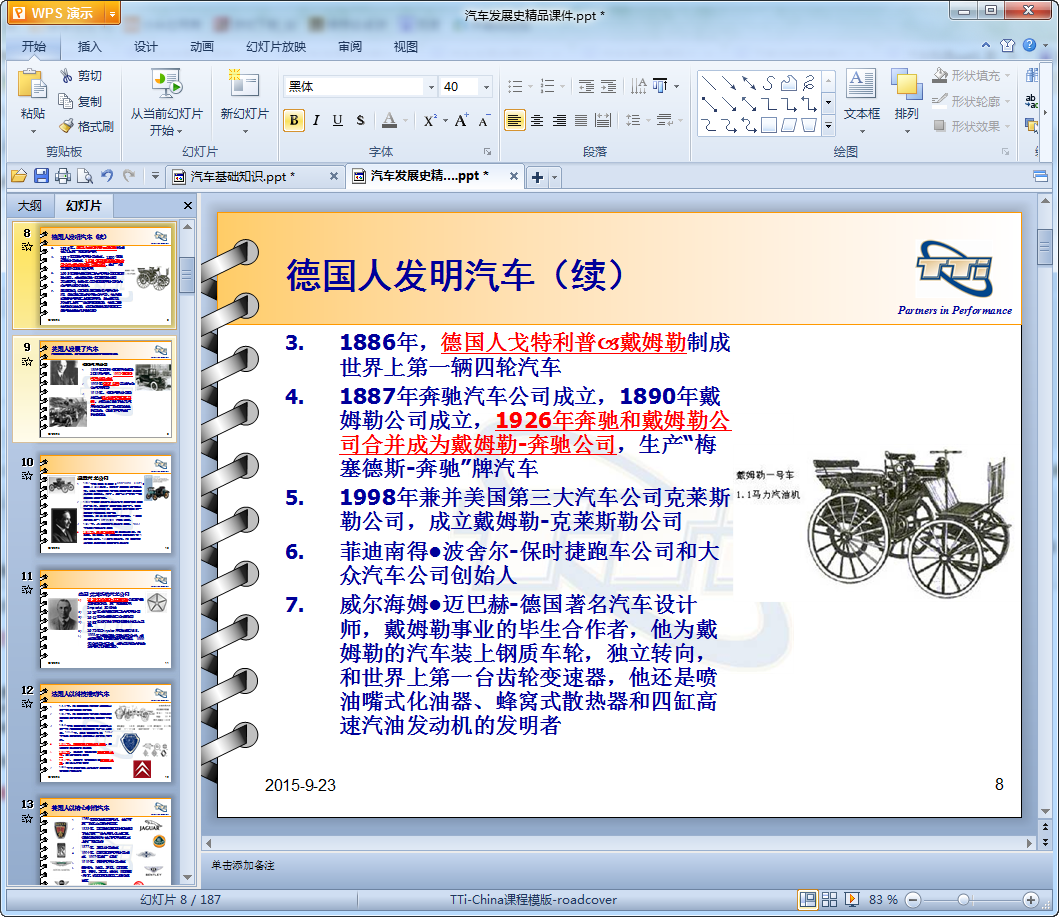This screenshot has width=1059, height=917.
Task: Start slideshow from status bar play icon
Action: coord(851,899)
